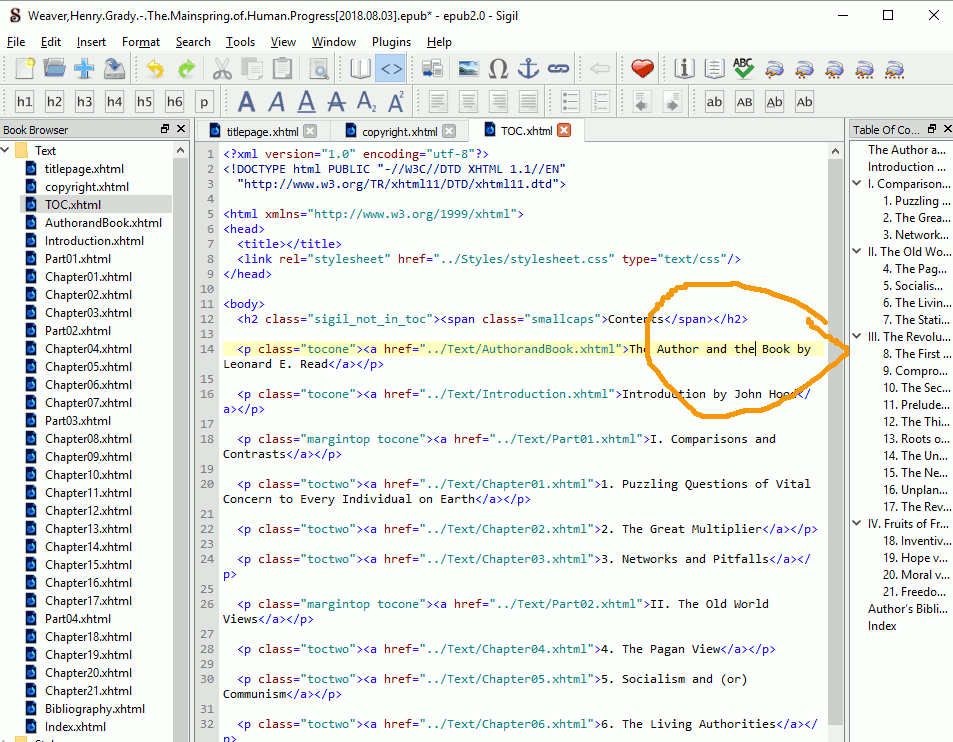The image size is (953, 742).
Task: Close the TOC.xhtml tab
Action: tap(564, 131)
